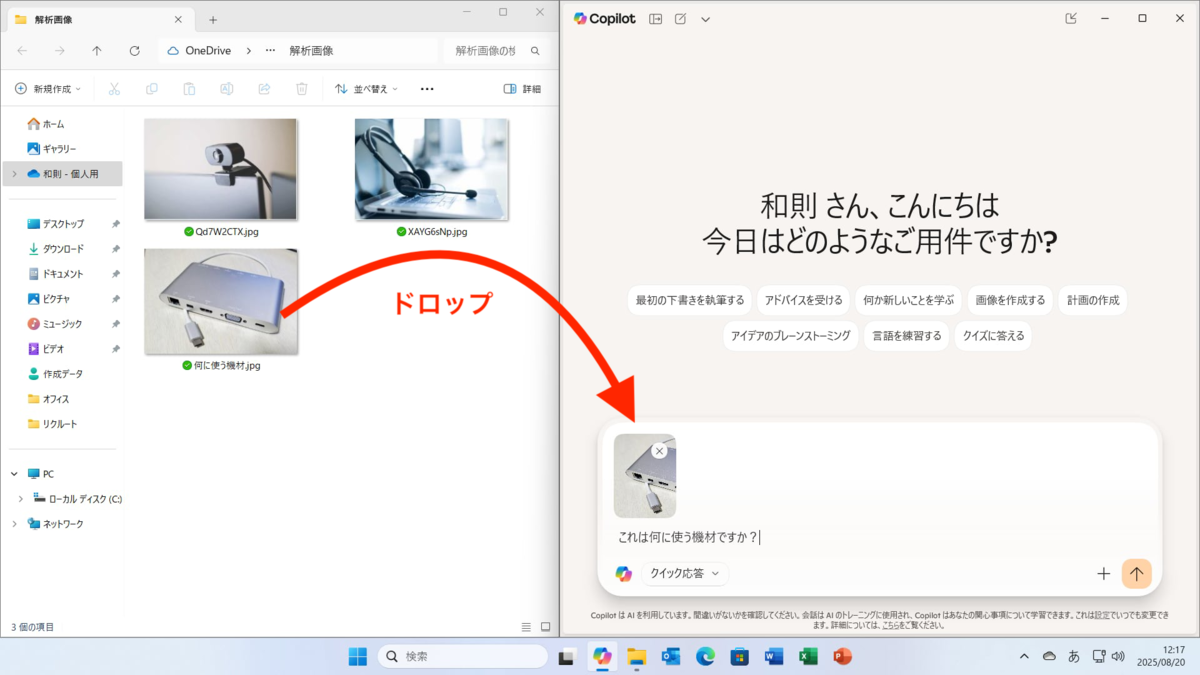This screenshot has width=1200, height=675.
Task: Click the Copilot colorful icon beside クイック応答
Action: [624, 573]
